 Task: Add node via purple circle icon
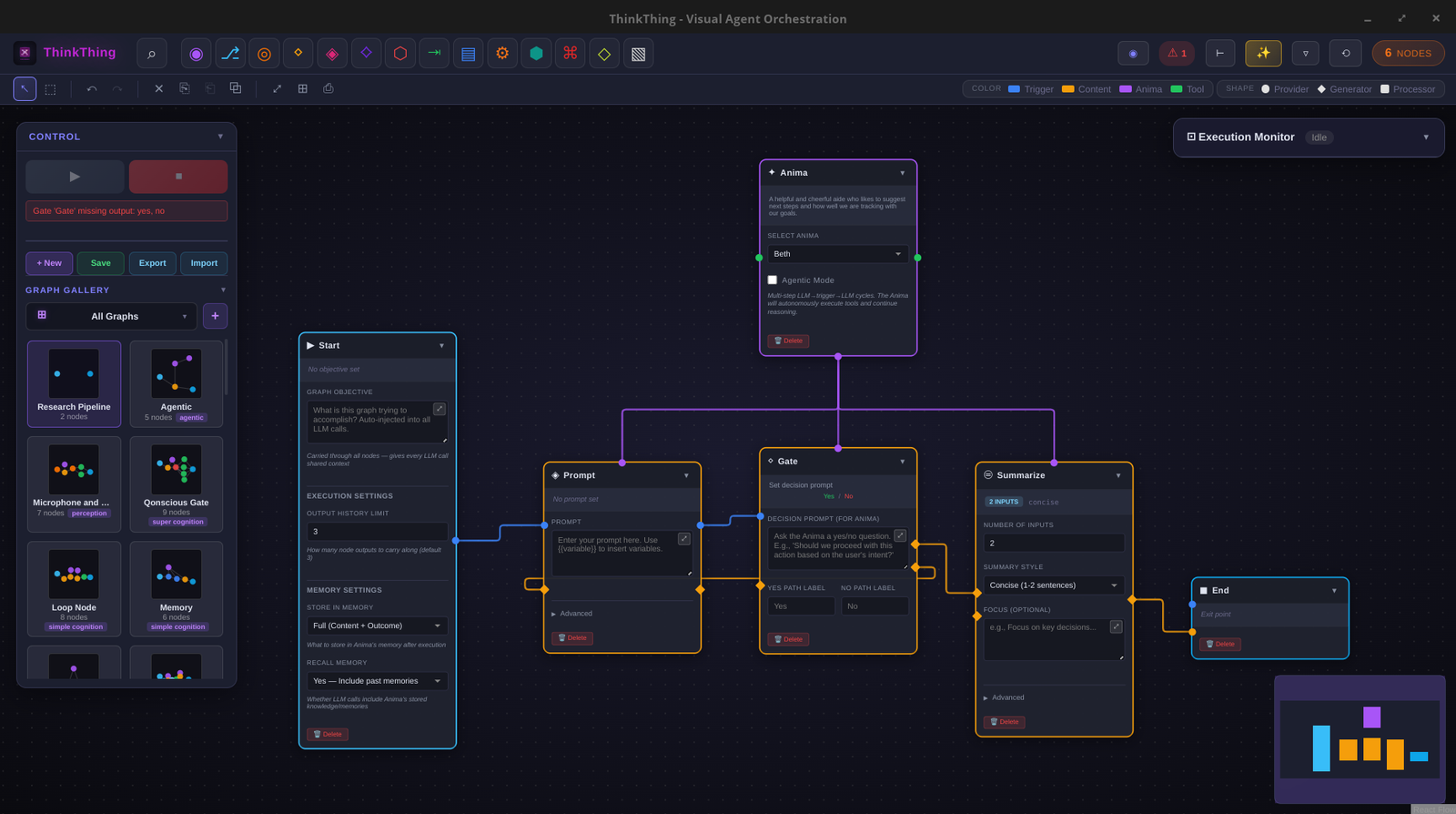(x=196, y=54)
